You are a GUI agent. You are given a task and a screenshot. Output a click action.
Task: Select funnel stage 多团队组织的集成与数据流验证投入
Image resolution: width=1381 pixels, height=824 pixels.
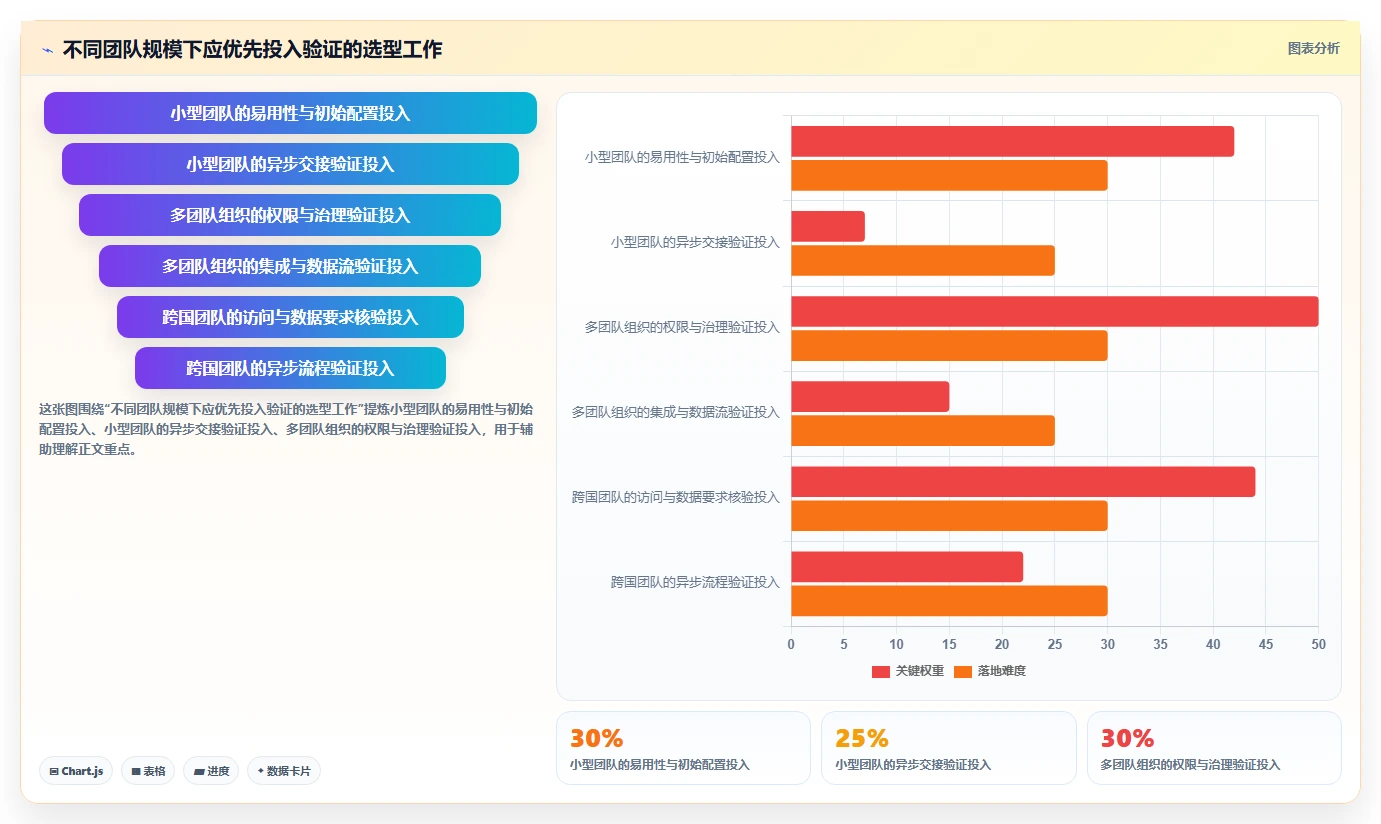tap(290, 266)
